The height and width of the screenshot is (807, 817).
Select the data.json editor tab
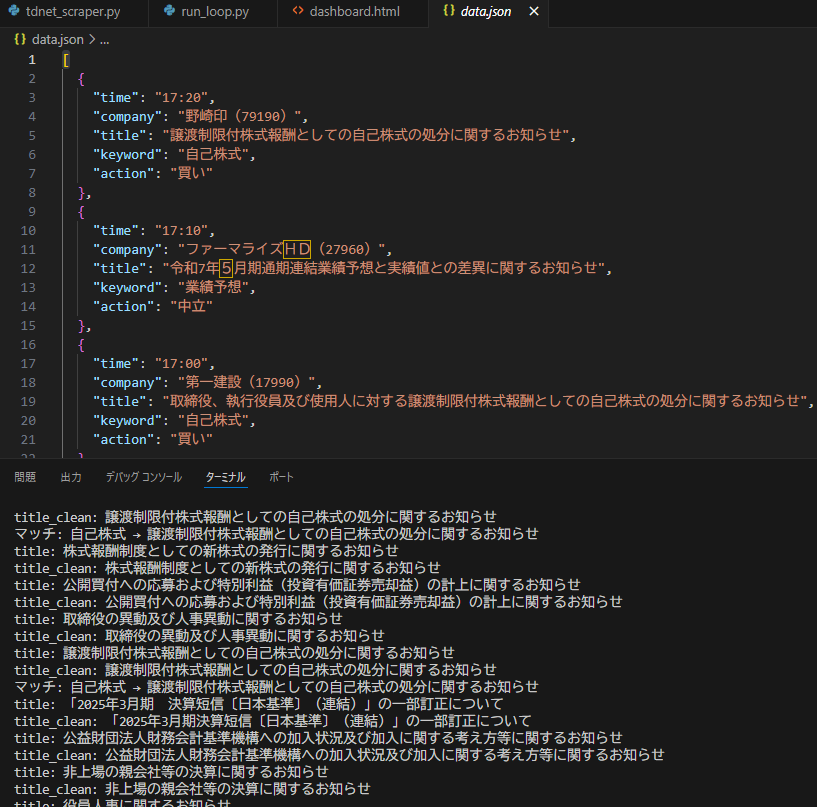pos(486,11)
